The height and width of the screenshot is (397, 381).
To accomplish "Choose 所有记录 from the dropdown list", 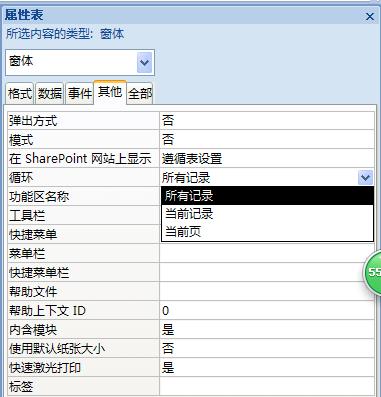I will (x=267, y=196).
